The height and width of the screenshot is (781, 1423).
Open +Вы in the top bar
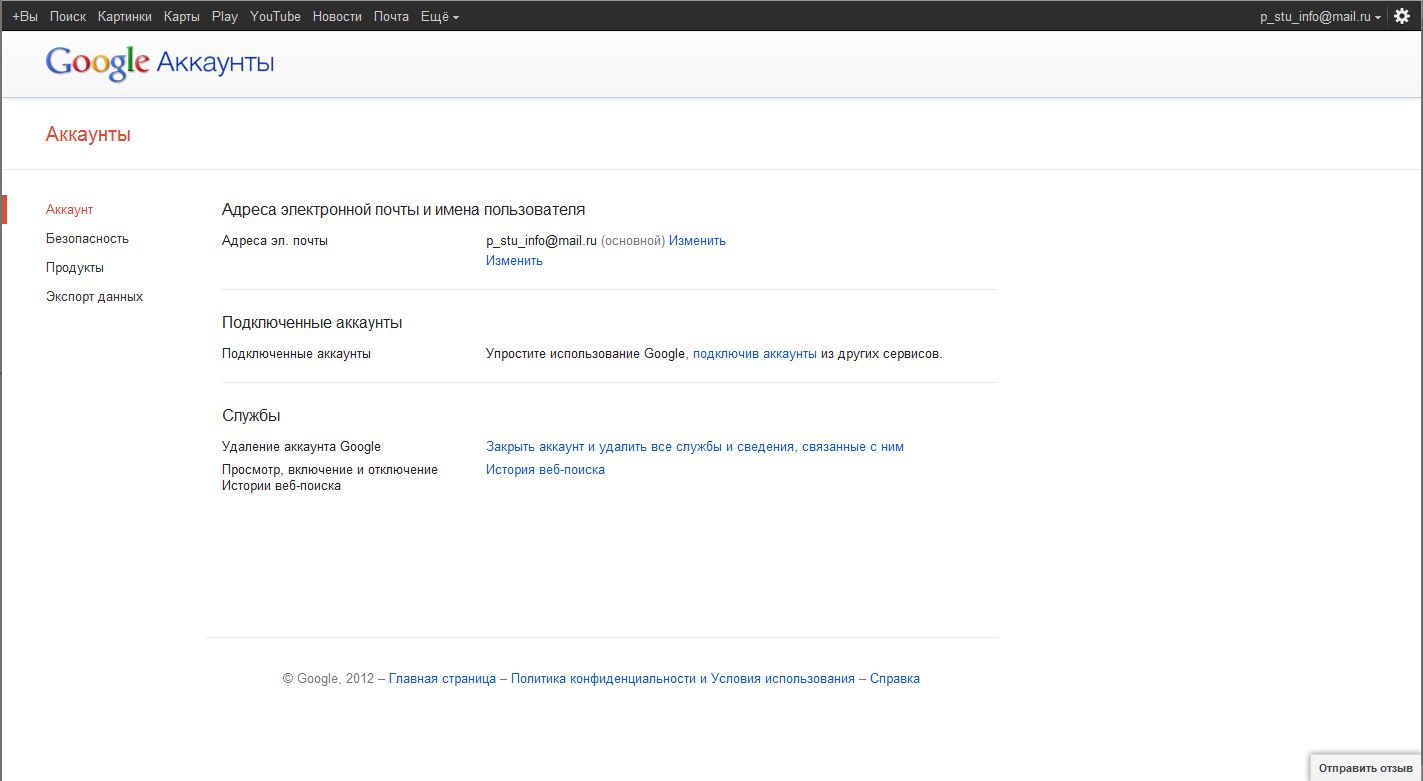25,17
